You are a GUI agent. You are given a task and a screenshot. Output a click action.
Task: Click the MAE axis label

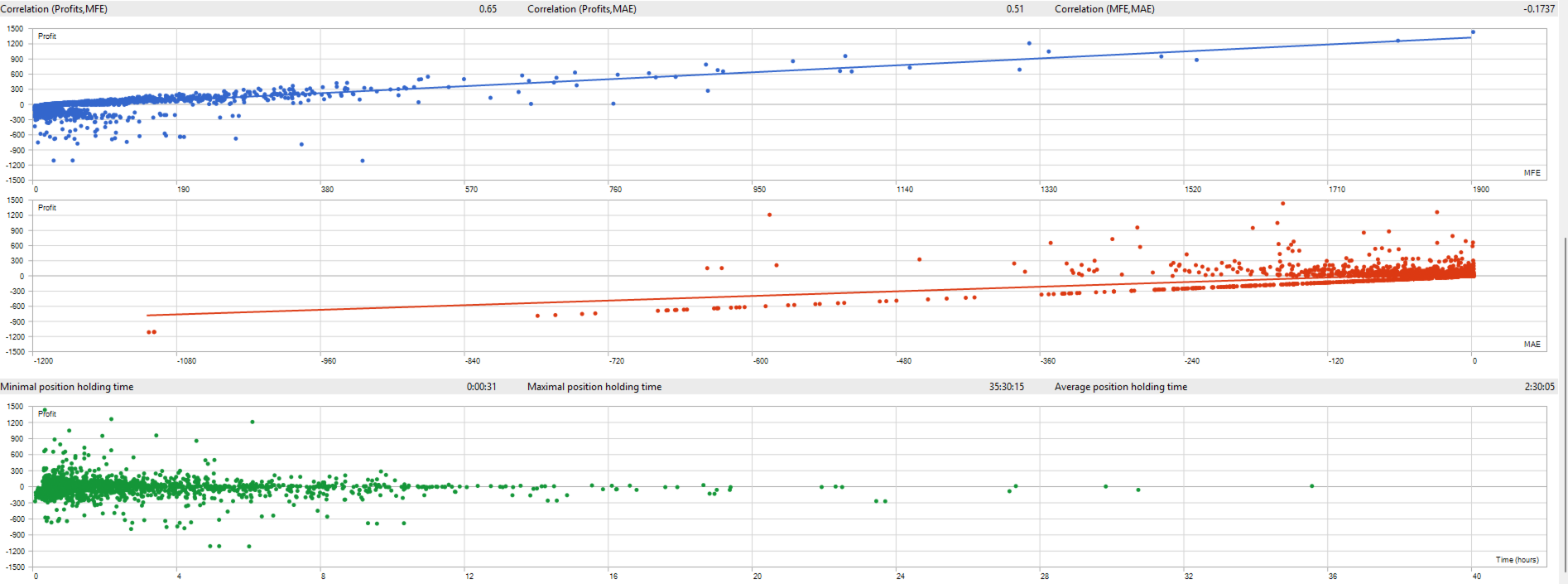point(1532,345)
